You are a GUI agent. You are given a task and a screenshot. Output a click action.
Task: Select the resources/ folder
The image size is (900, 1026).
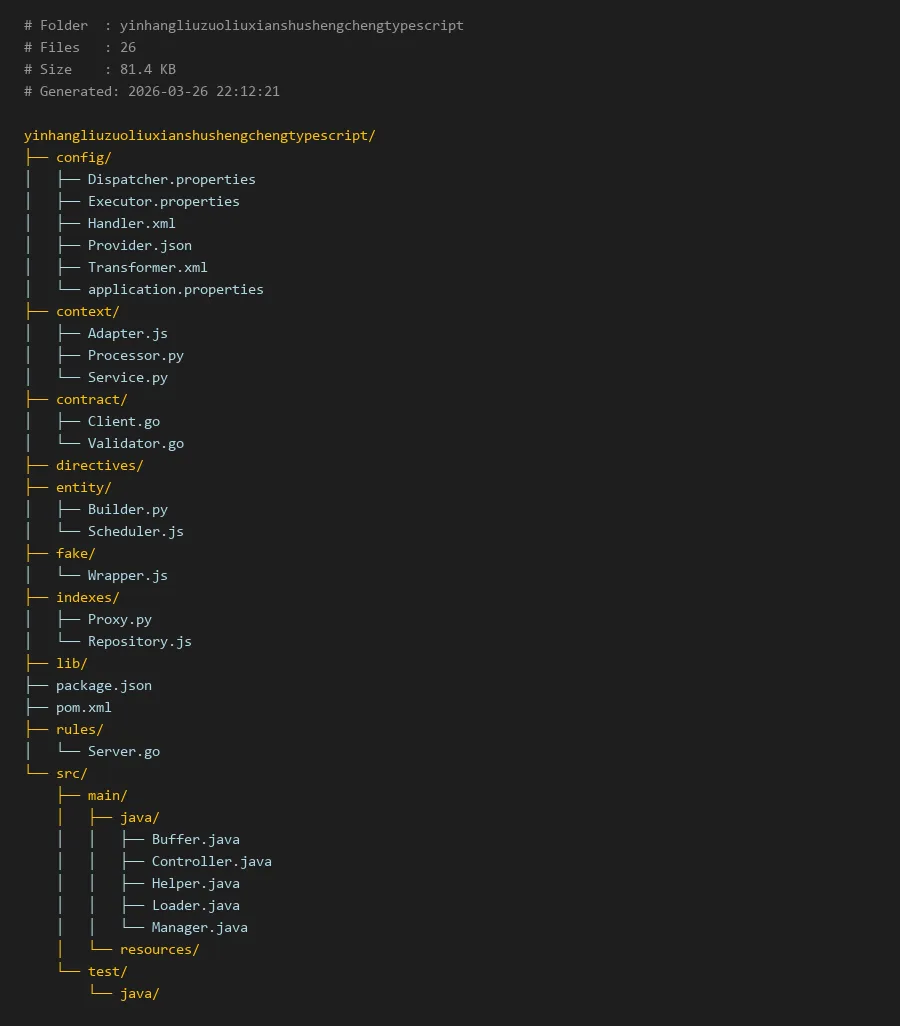click(159, 949)
